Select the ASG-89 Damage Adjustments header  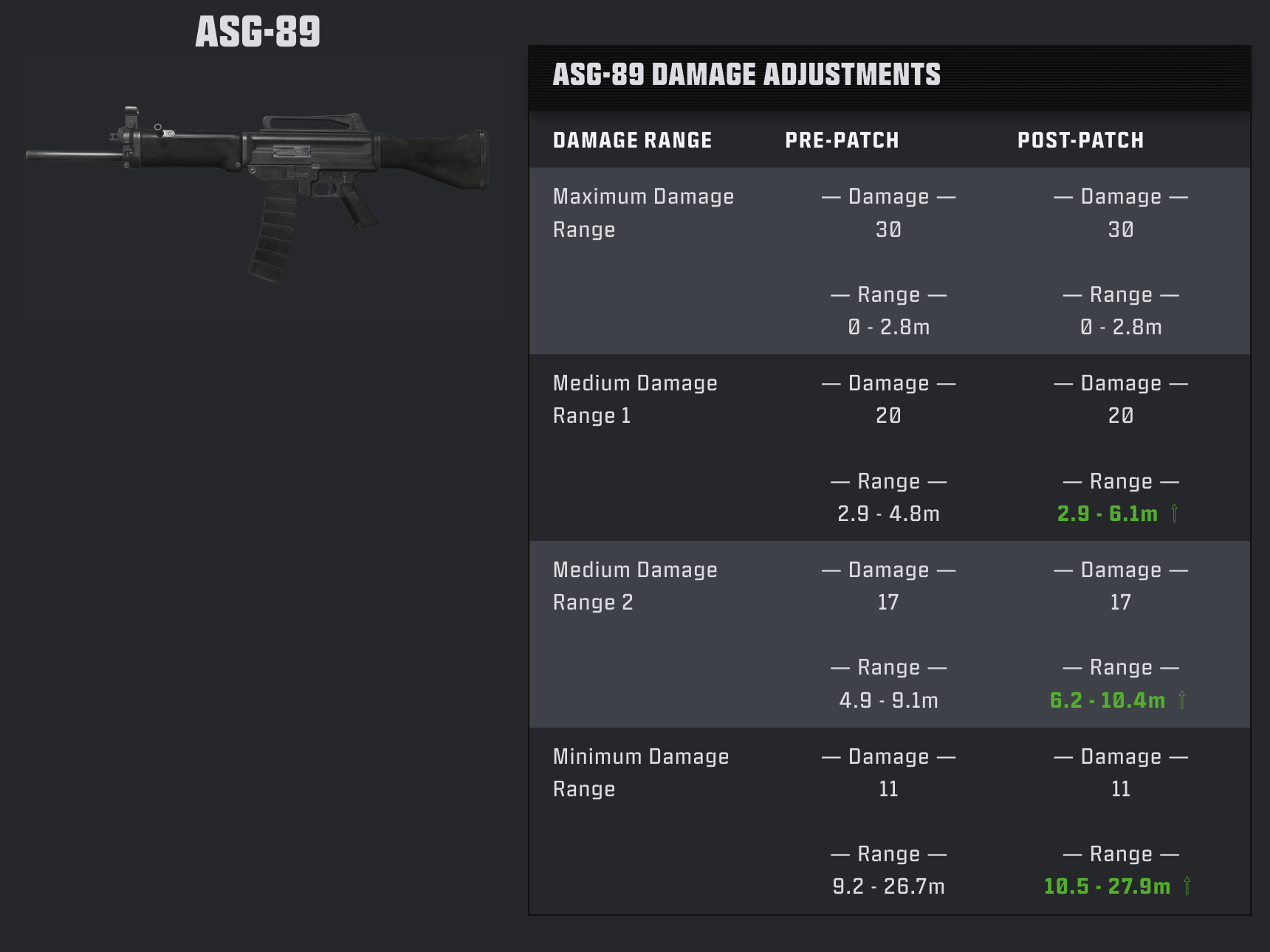click(746, 75)
